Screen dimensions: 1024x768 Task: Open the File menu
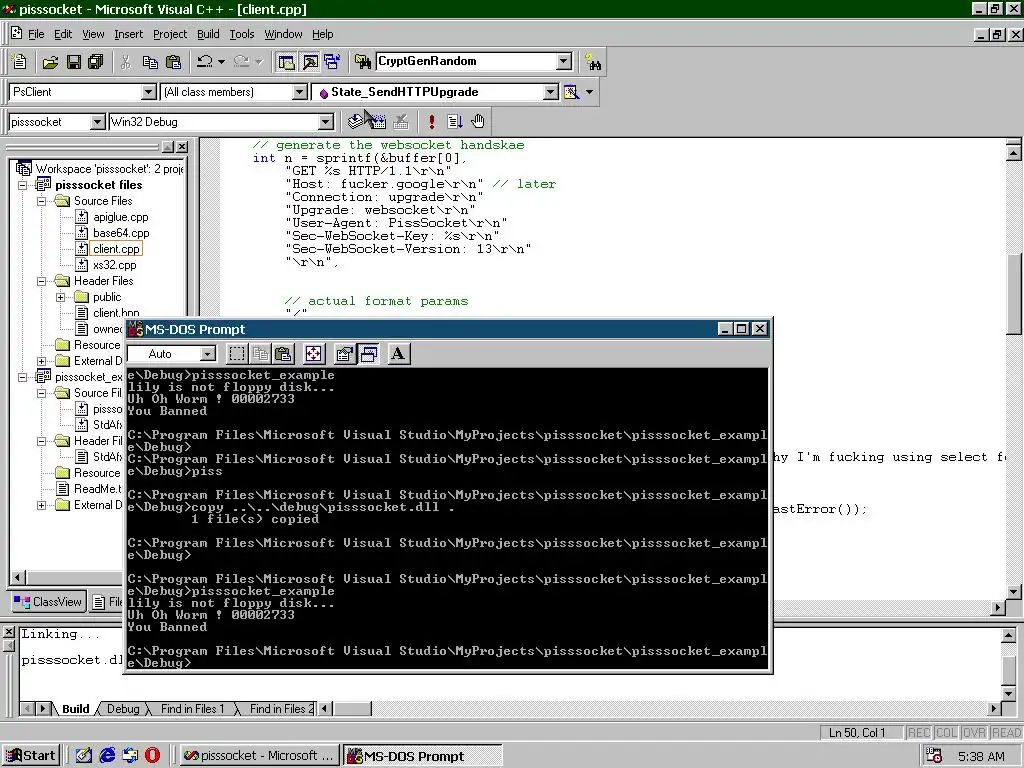click(x=36, y=34)
